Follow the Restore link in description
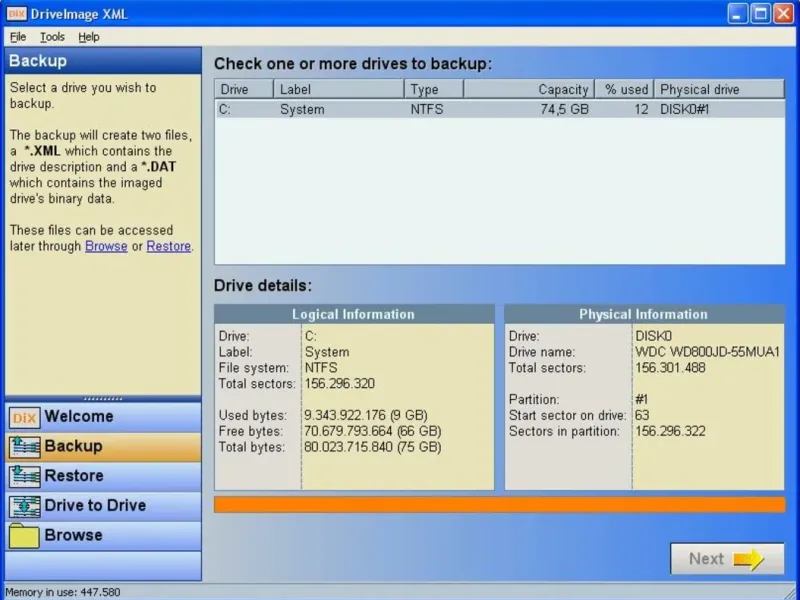Screen dimensions: 800x600 tap(168, 246)
